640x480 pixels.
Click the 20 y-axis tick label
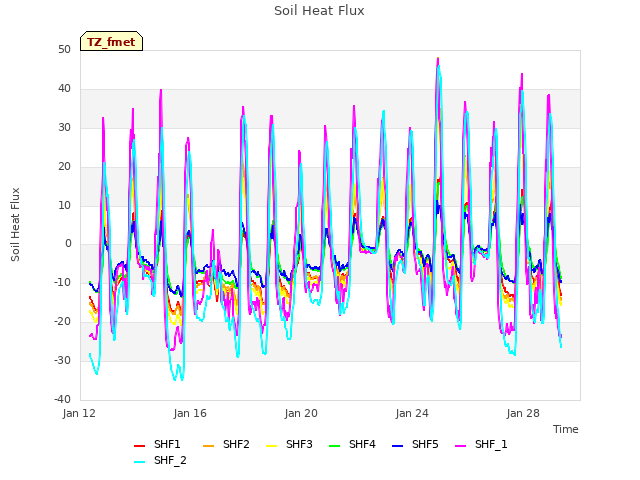pyautogui.click(x=64, y=167)
